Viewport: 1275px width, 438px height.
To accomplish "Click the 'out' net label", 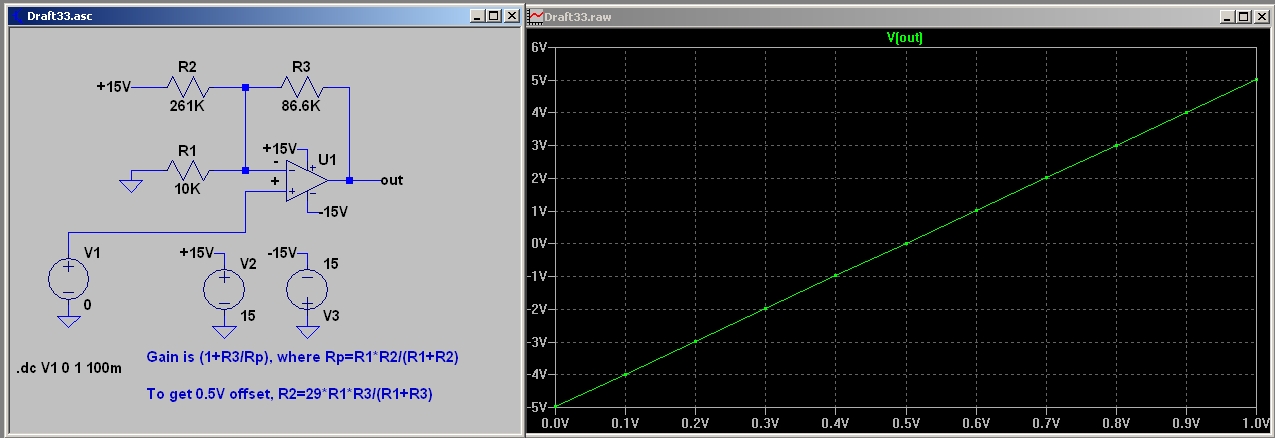I will tap(392, 181).
